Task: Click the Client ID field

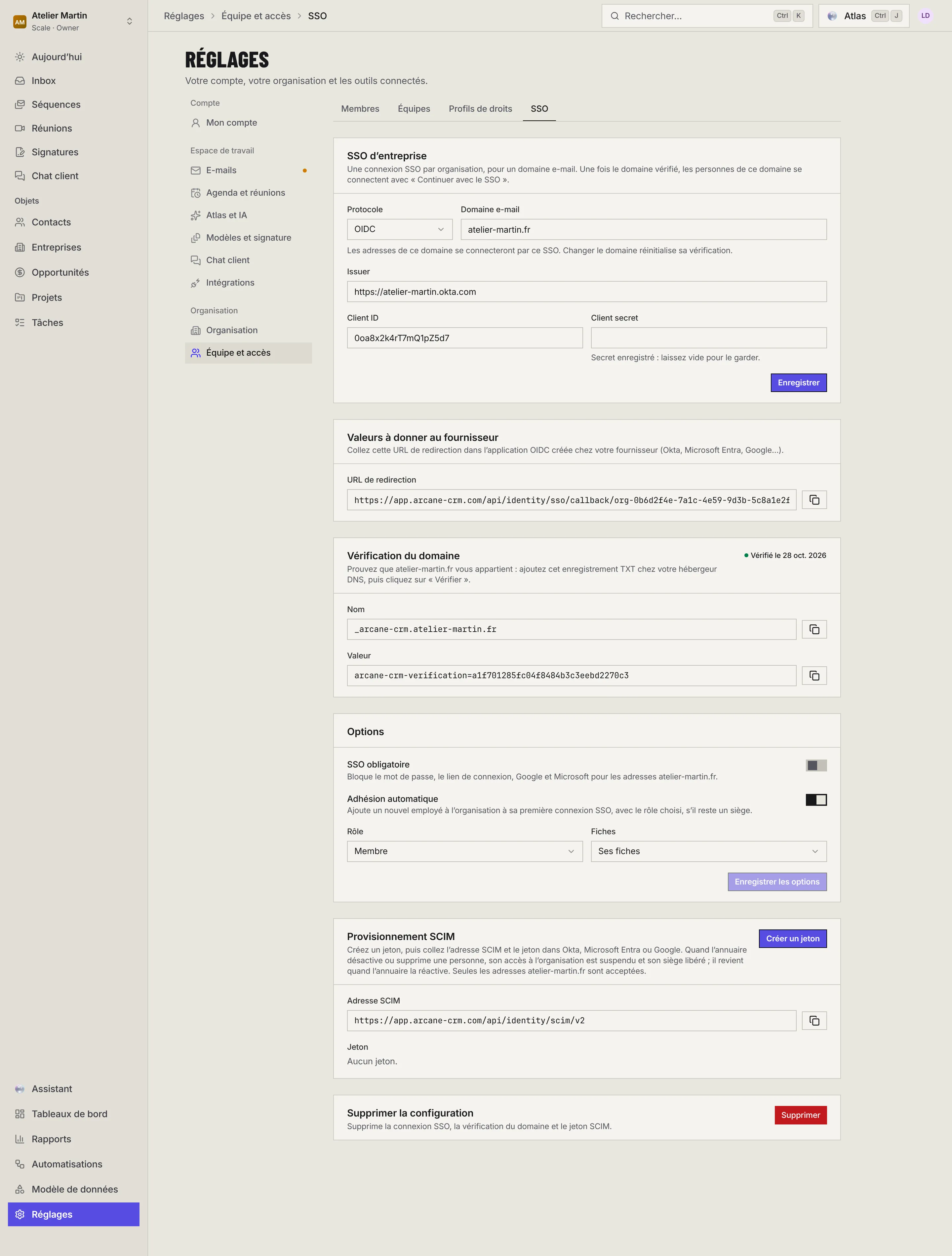Action: pos(465,338)
